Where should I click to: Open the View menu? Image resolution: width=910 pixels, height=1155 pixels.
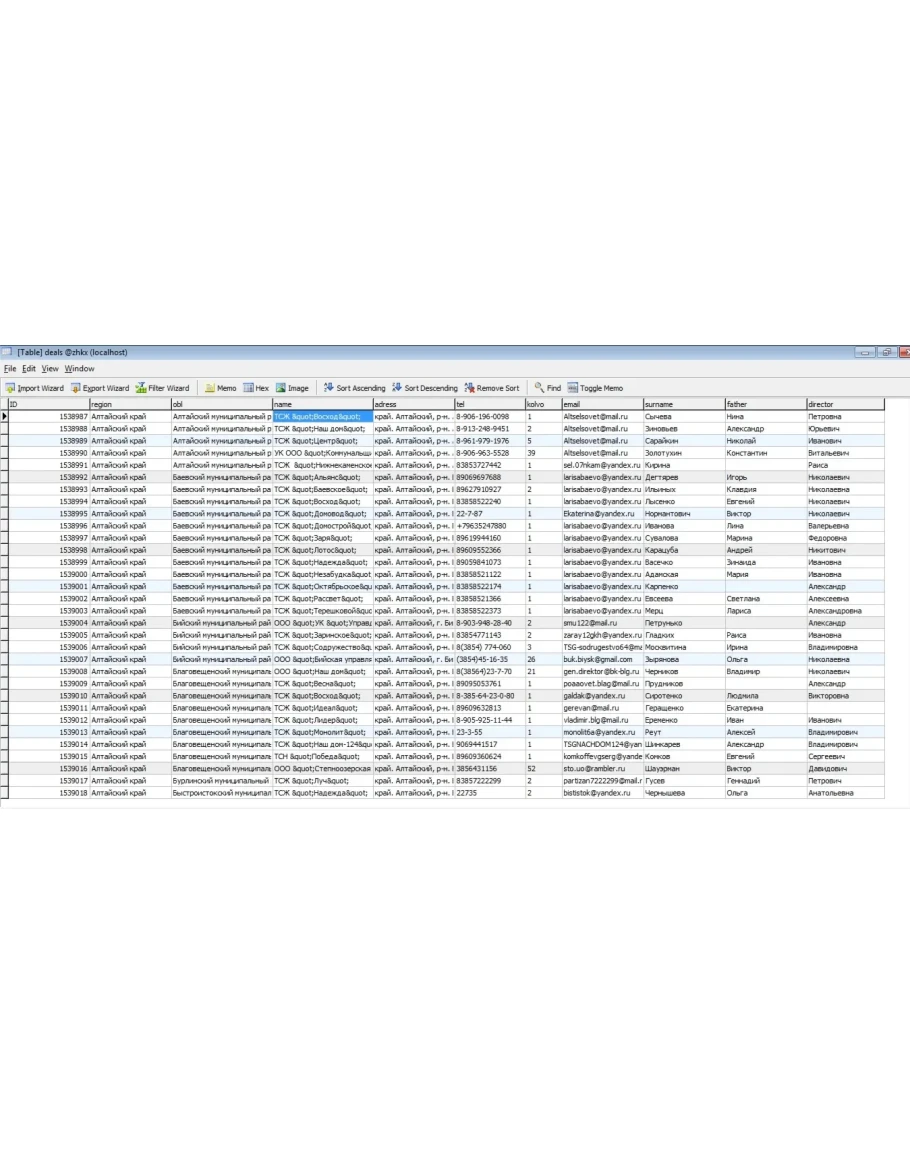point(50,369)
